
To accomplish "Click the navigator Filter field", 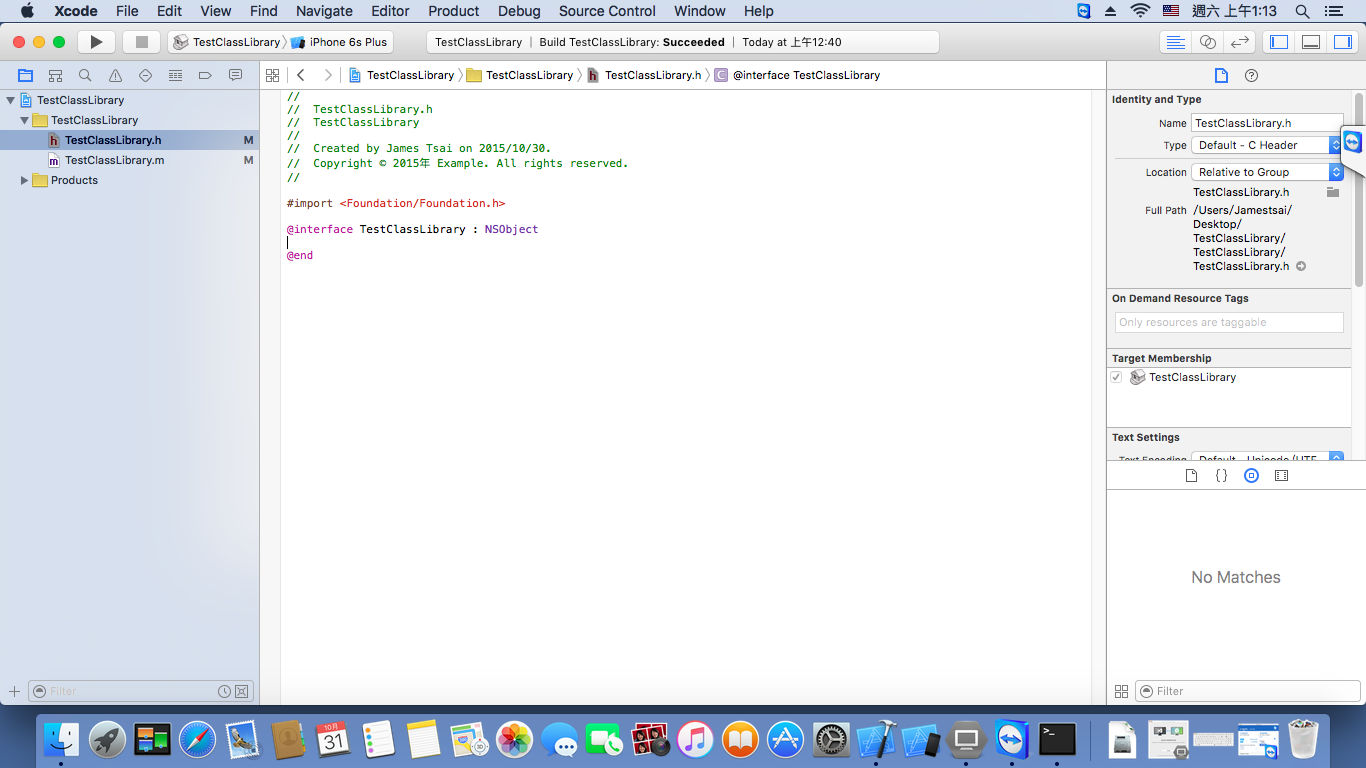I will [141, 691].
